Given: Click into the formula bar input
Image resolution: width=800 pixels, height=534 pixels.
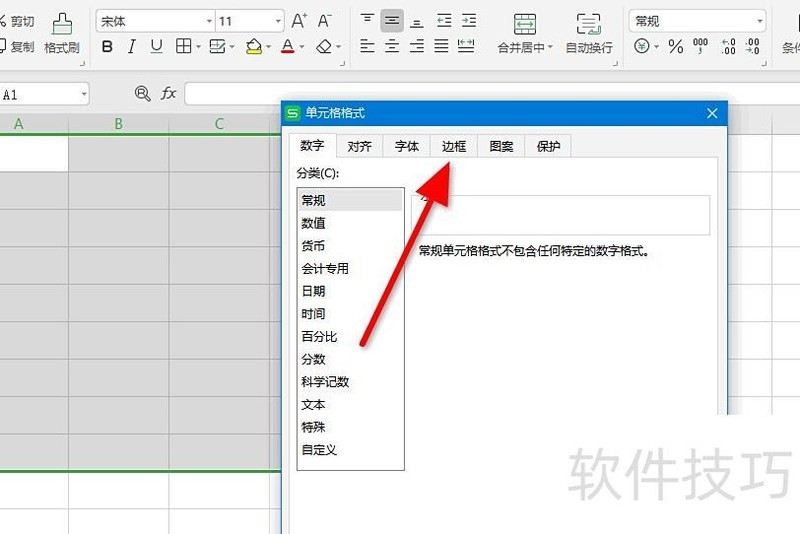Looking at the screenshot, I should click(x=492, y=94).
